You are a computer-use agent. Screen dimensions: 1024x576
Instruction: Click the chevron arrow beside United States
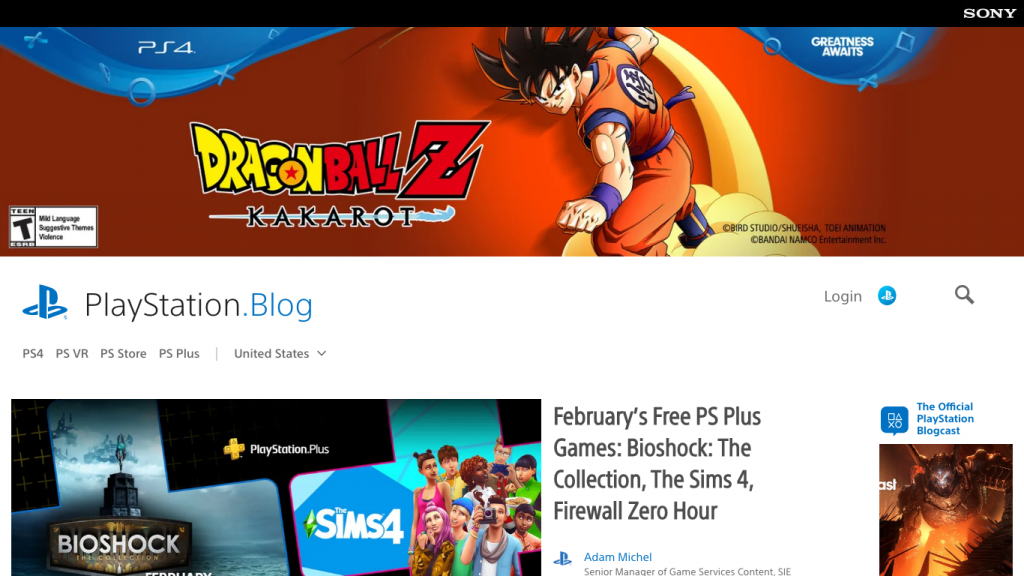[321, 353]
